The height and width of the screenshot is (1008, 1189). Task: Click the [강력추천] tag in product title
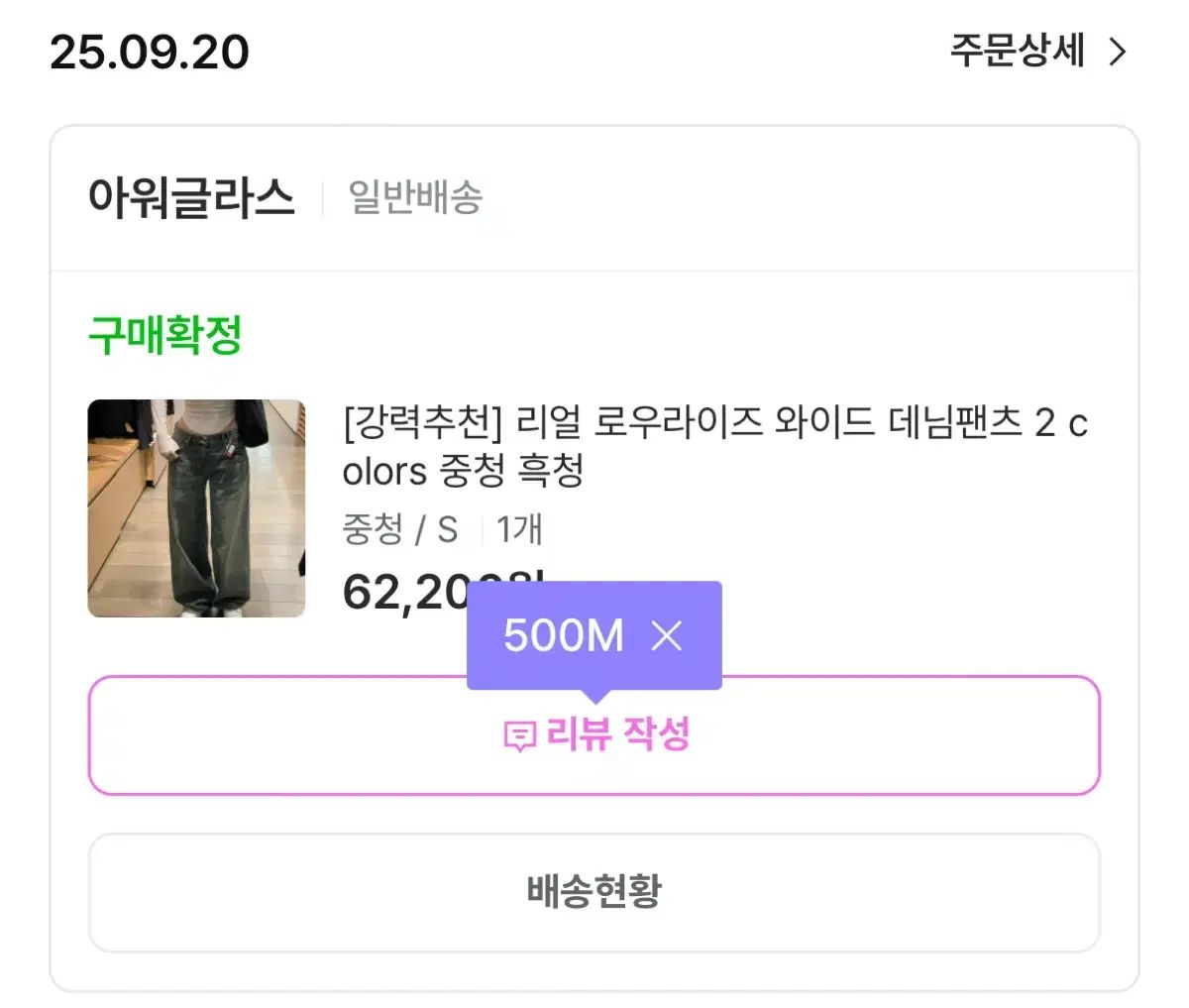click(423, 424)
